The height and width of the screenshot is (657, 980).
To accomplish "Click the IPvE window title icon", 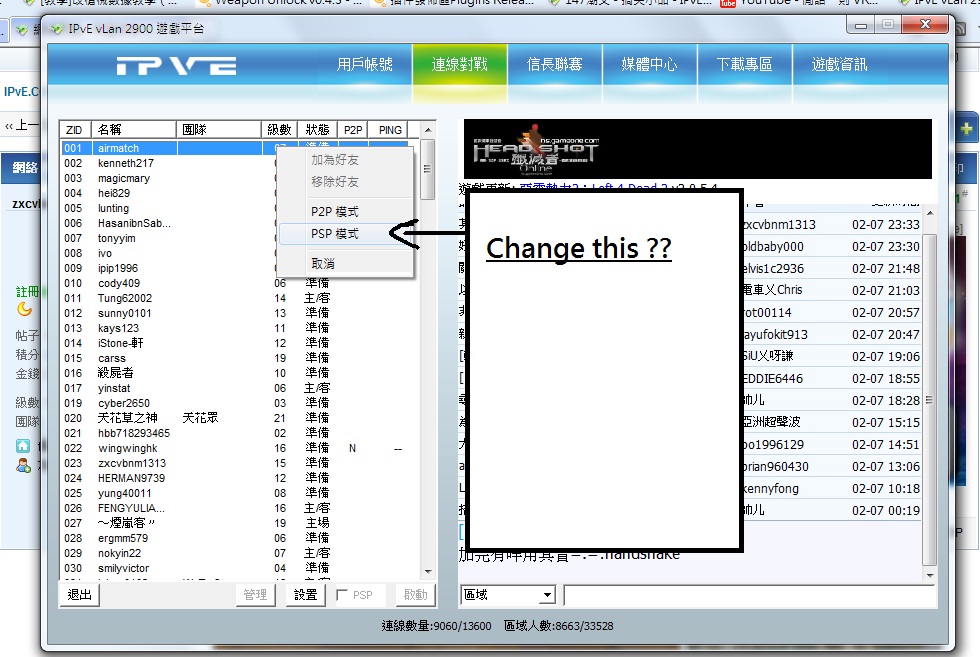I will [x=57, y=29].
